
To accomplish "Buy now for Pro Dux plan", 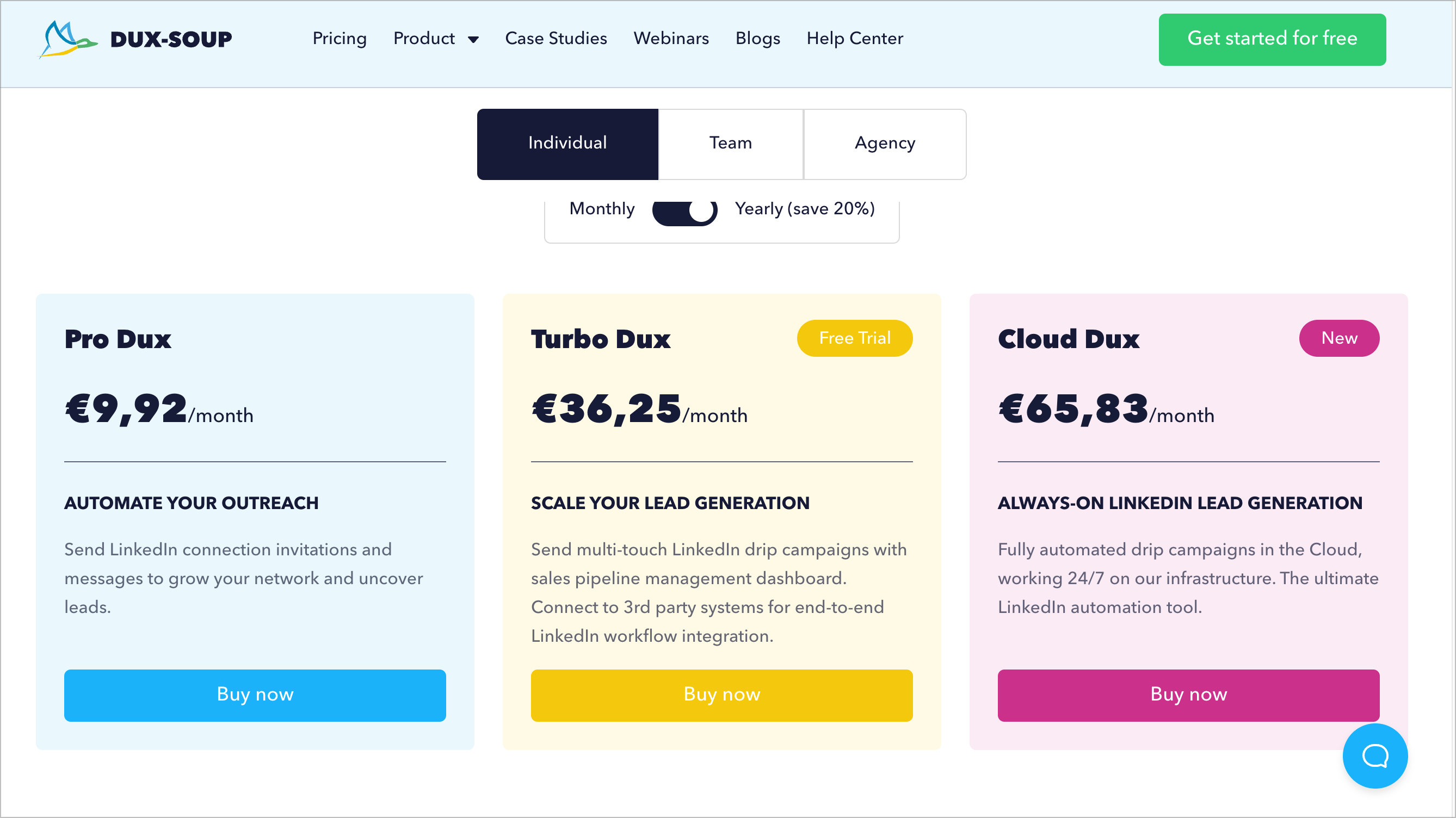I will pyautogui.click(x=255, y=695).
